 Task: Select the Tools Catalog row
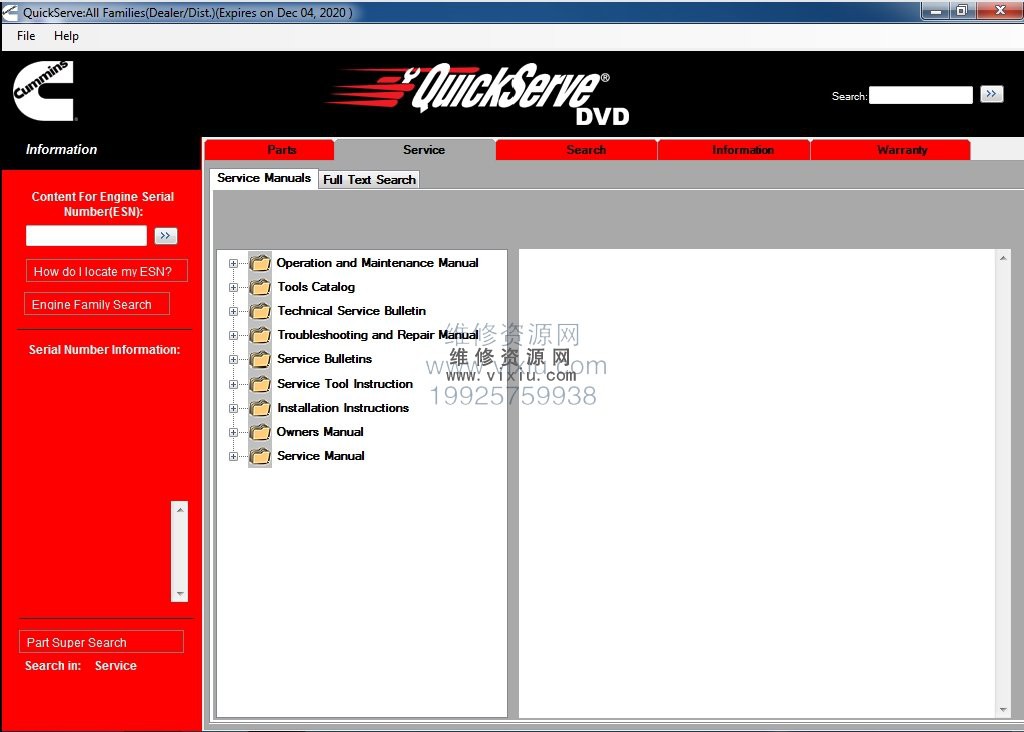(316, 287)
